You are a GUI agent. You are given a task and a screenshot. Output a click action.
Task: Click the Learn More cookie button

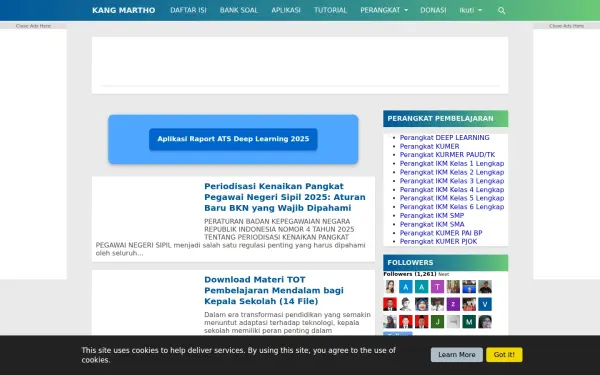(x=457, y=355)
